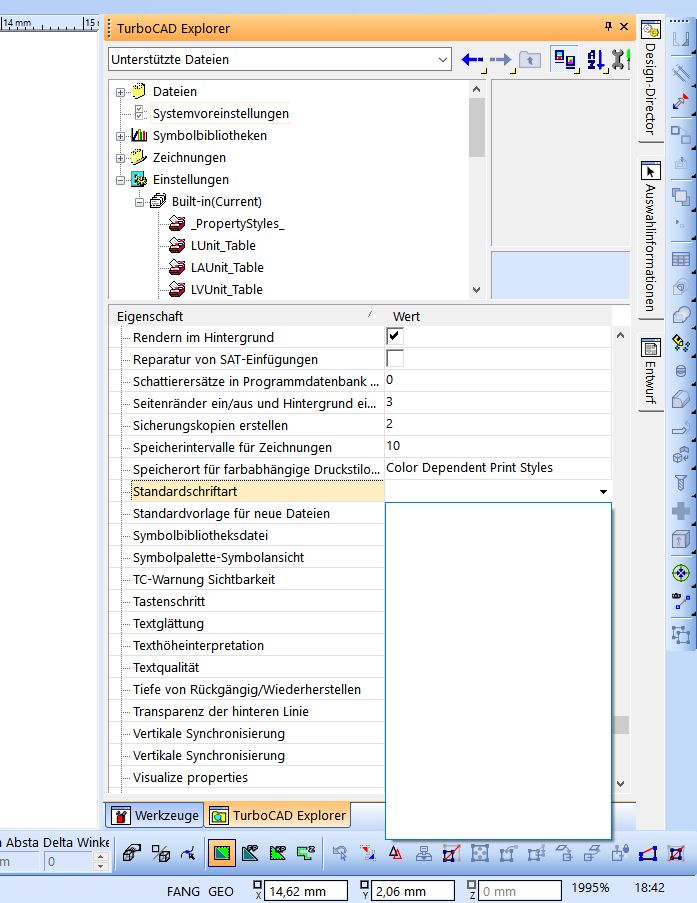Viewport: 697px width, 903px height.
Task: Click the blue back arrow in TurboCAD Explorer
Action: pyautogui.click(x=472, y=59)
